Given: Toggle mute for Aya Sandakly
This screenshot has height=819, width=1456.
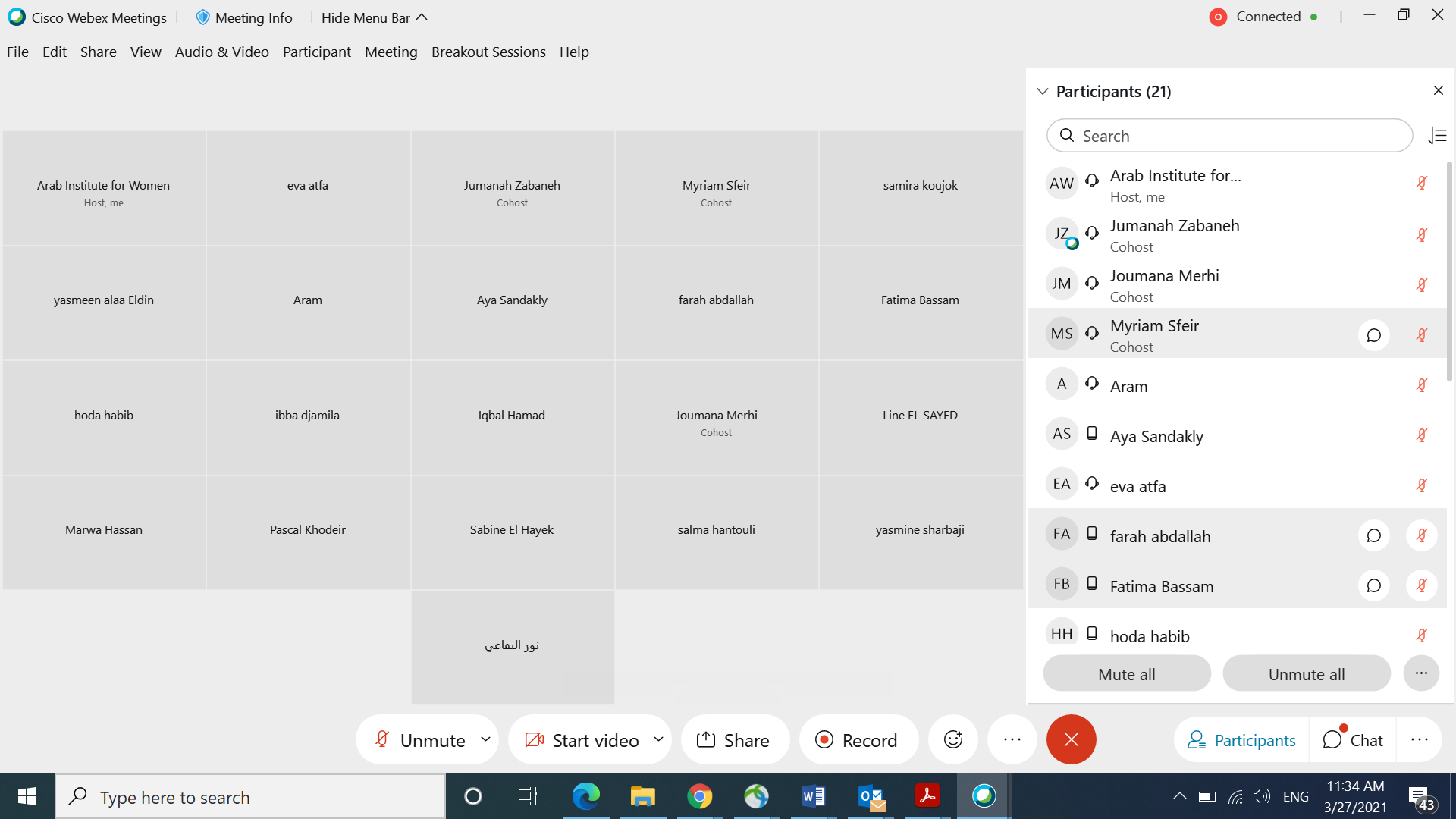Looking at the screenshot, I should pyautogui.click(x=1422, y=435).
